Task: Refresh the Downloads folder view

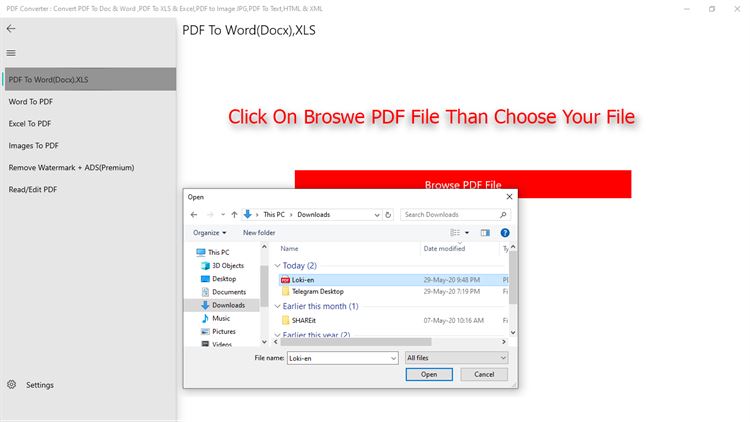Action: click(x=388, y=215)
